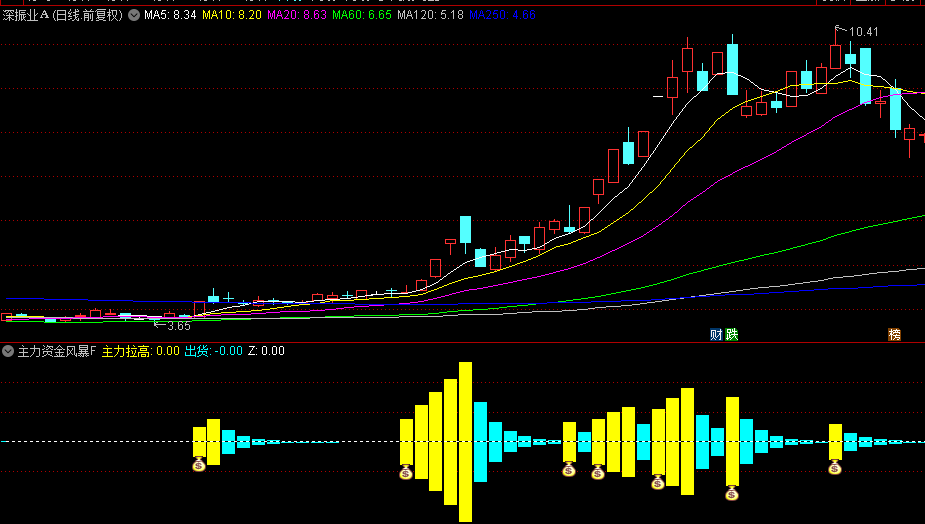Select the MA5: 8.34 label
The height and width of the screenshot is (524, 925).
[x=170, y=15]
